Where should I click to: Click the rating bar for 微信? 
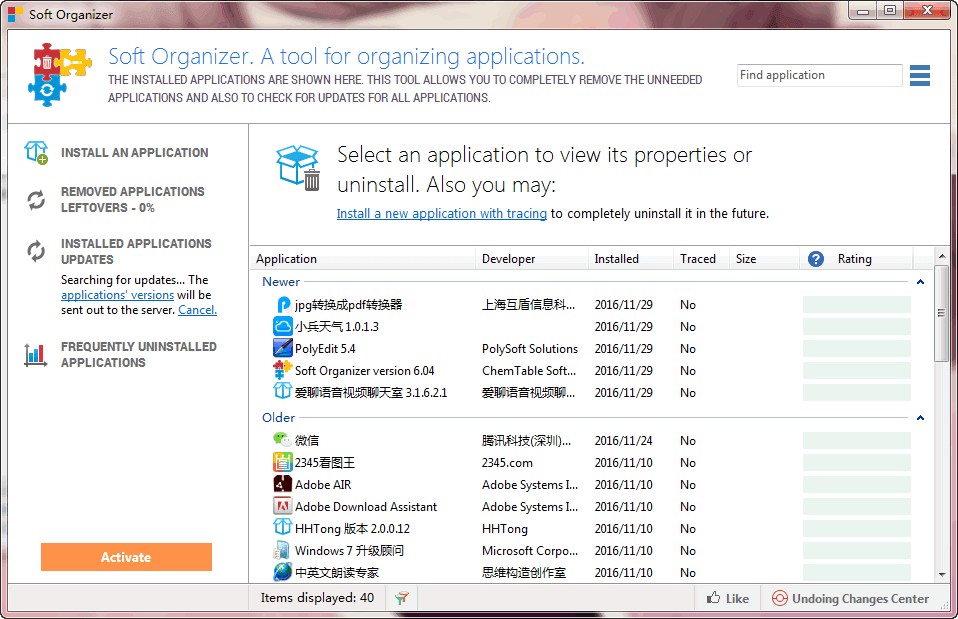click(857, 441)
